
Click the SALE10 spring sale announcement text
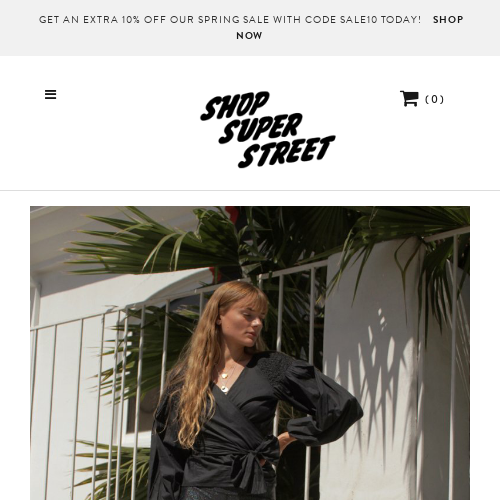pyautogui.click(x=230, y=20)
